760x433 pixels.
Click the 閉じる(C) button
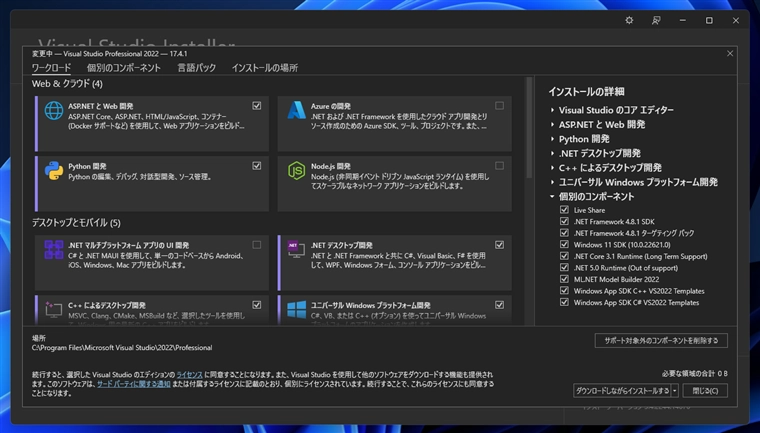(x=705, y=391)
